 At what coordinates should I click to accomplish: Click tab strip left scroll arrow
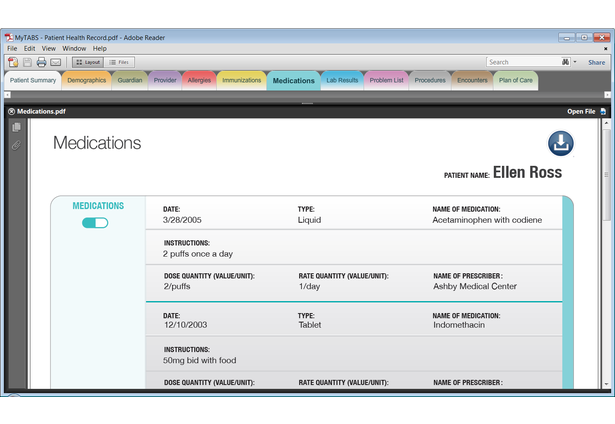click(x=7, y=95)
